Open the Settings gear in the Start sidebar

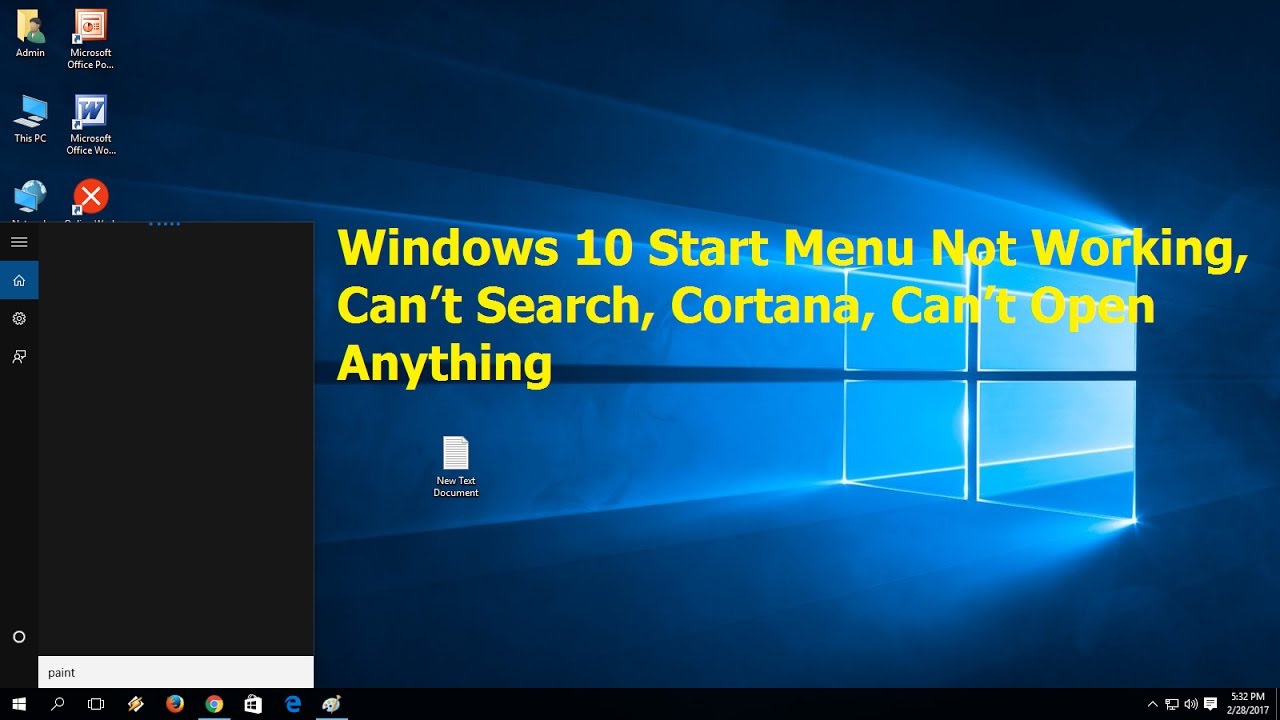click(19, 318)
